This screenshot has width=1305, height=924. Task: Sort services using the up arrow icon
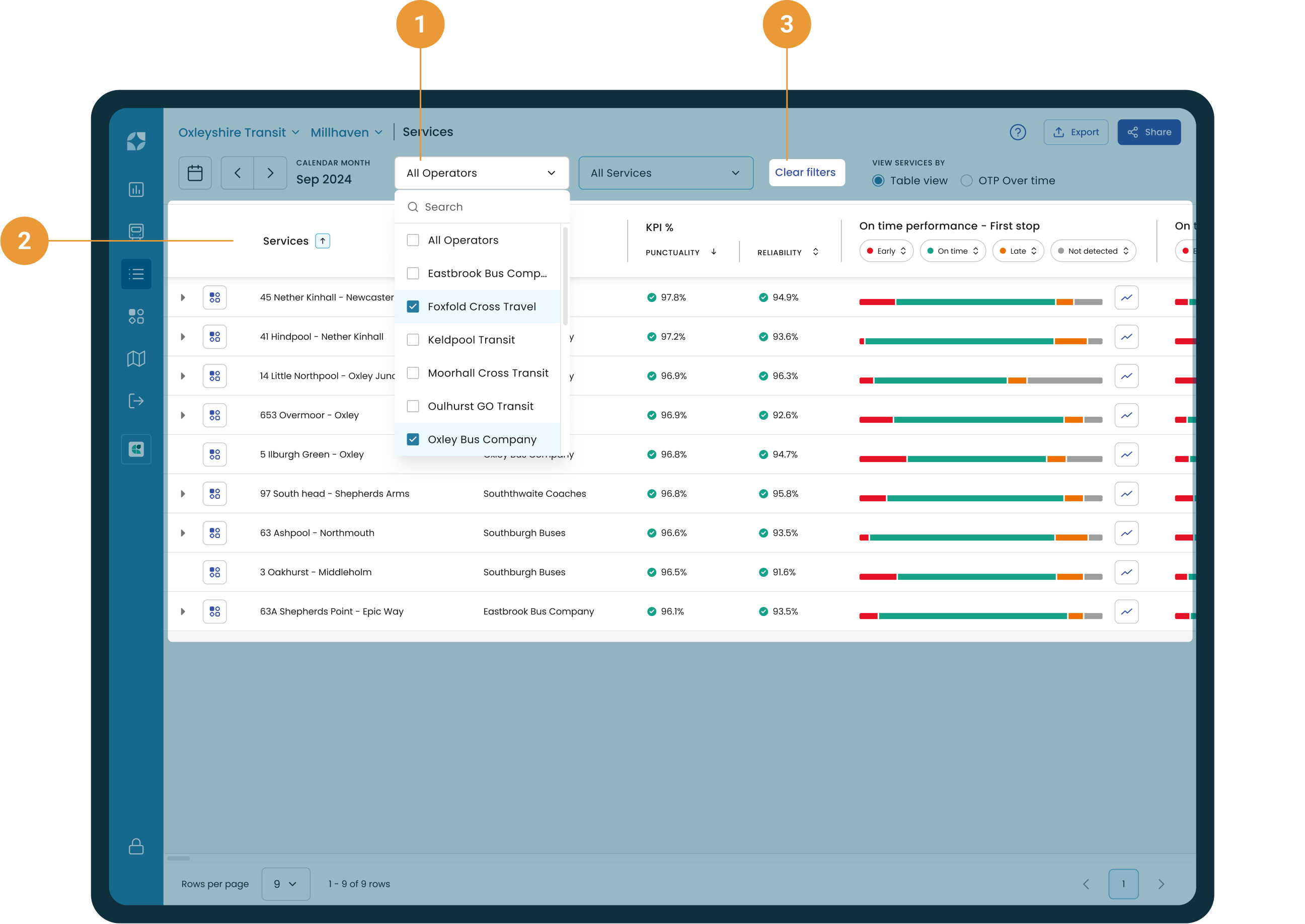click(323, 241)
